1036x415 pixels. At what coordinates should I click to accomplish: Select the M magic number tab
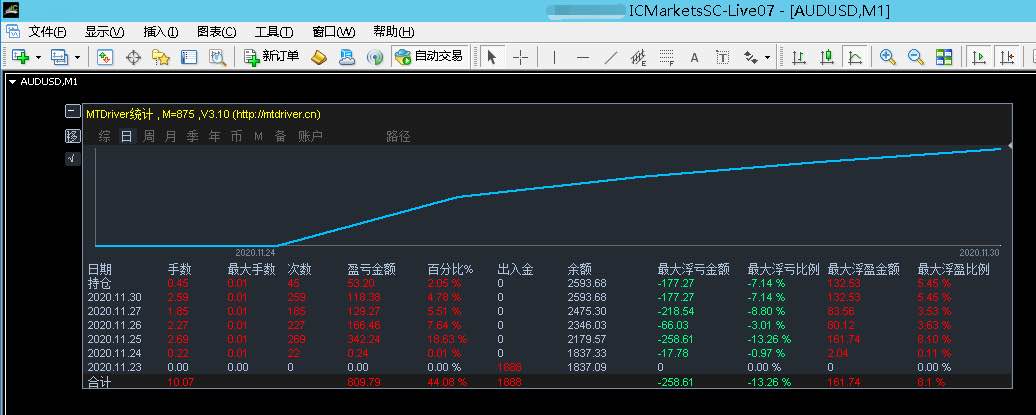258,137
